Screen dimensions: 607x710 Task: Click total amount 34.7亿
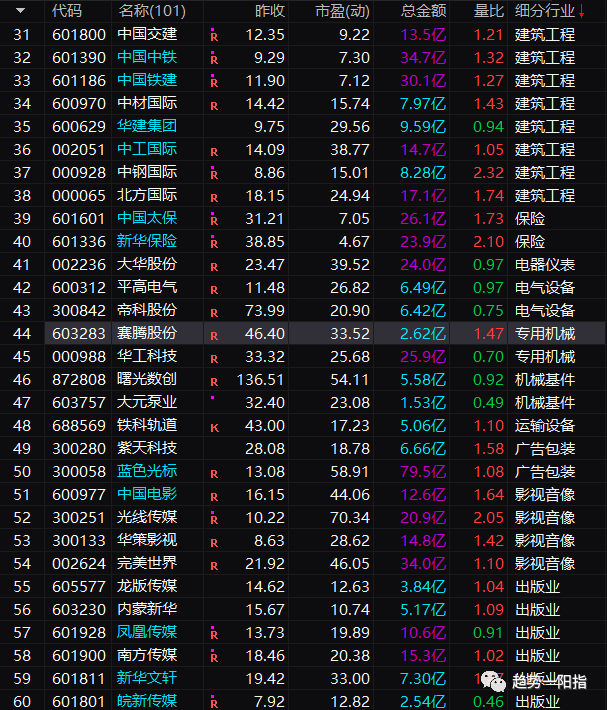tap(423, 58)
